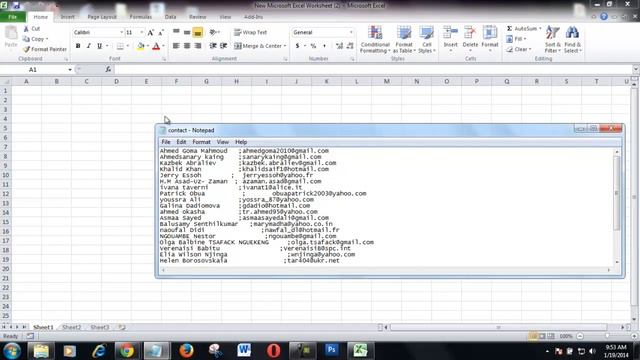Apply Comma Style
This screenshot has height=360, width=640.
[x=324, y=46]
